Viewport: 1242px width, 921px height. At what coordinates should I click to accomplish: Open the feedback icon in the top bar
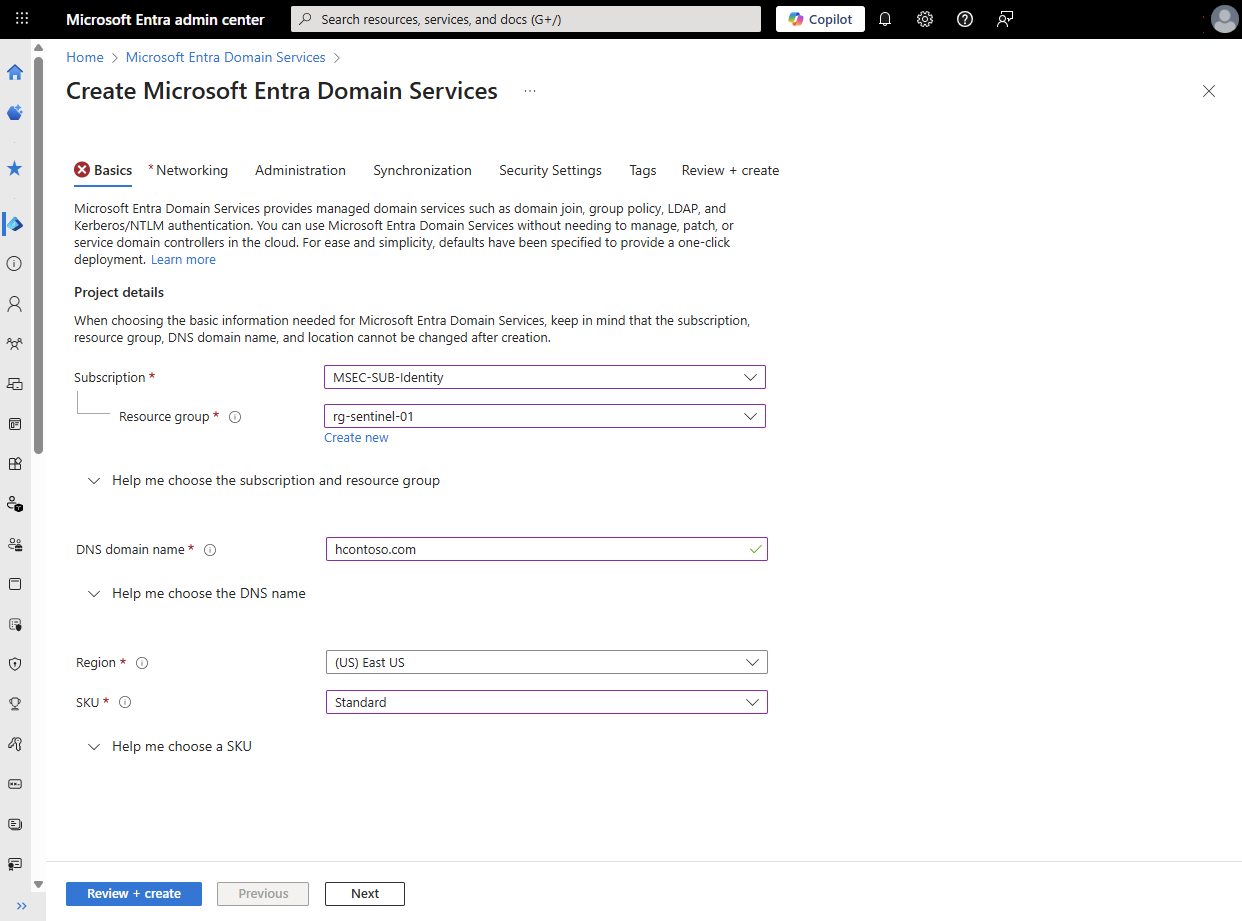[1005, 18]
